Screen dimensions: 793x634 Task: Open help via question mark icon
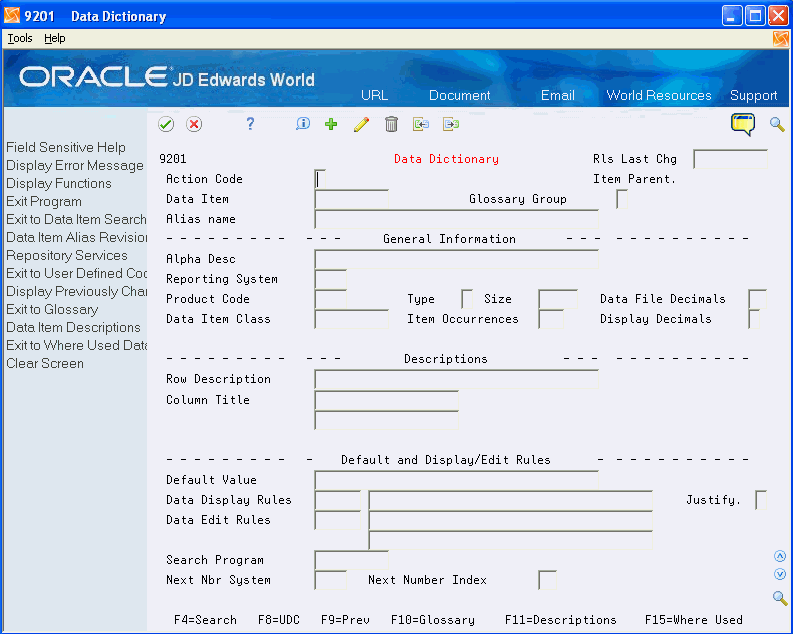point(250,124)
